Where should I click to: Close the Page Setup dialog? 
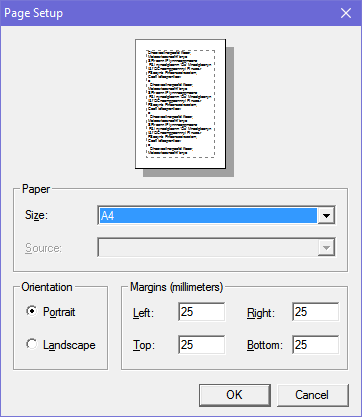[x=346, y=13]
